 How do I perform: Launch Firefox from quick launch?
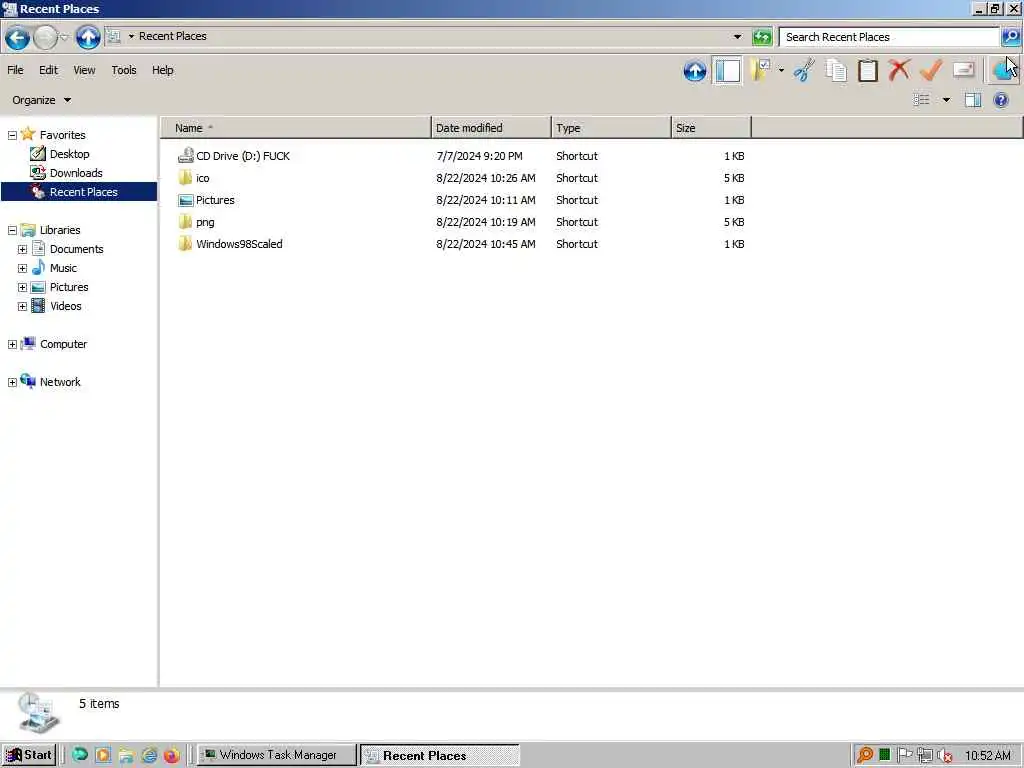pyautogui.click(x=172, y=756)
